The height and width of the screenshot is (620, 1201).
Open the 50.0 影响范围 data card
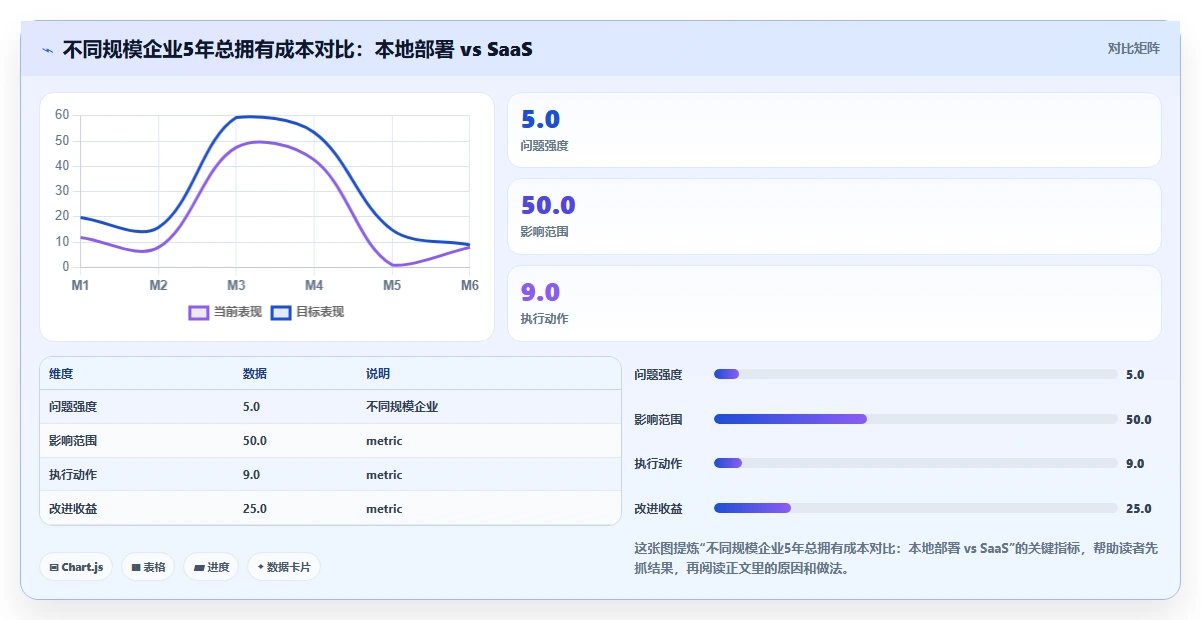tap(834, 217)
